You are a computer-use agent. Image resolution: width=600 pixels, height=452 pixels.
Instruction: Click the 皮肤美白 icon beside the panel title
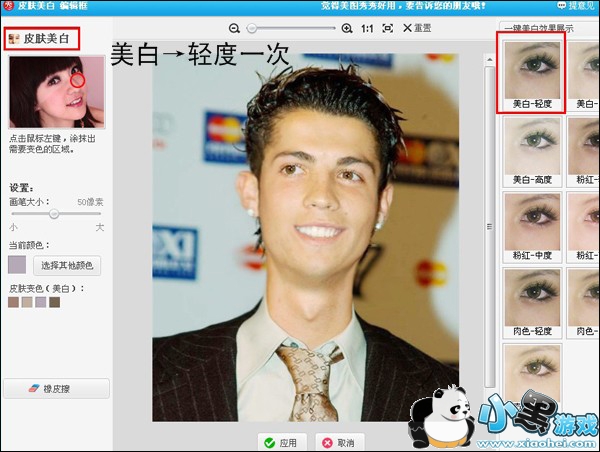tap(14, 38)
